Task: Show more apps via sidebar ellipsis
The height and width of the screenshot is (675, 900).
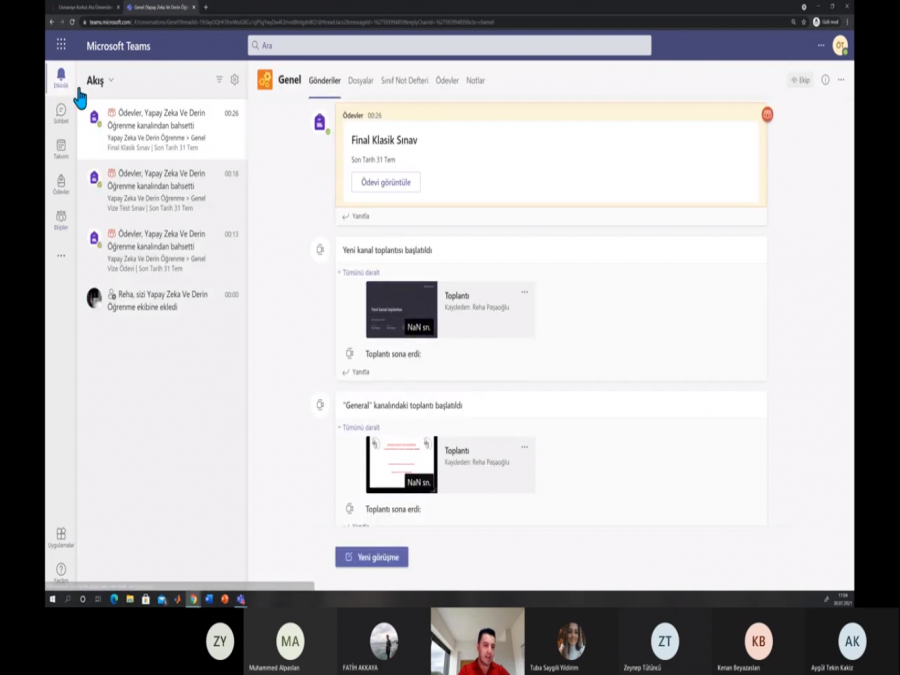Action: tap(61, 255)
